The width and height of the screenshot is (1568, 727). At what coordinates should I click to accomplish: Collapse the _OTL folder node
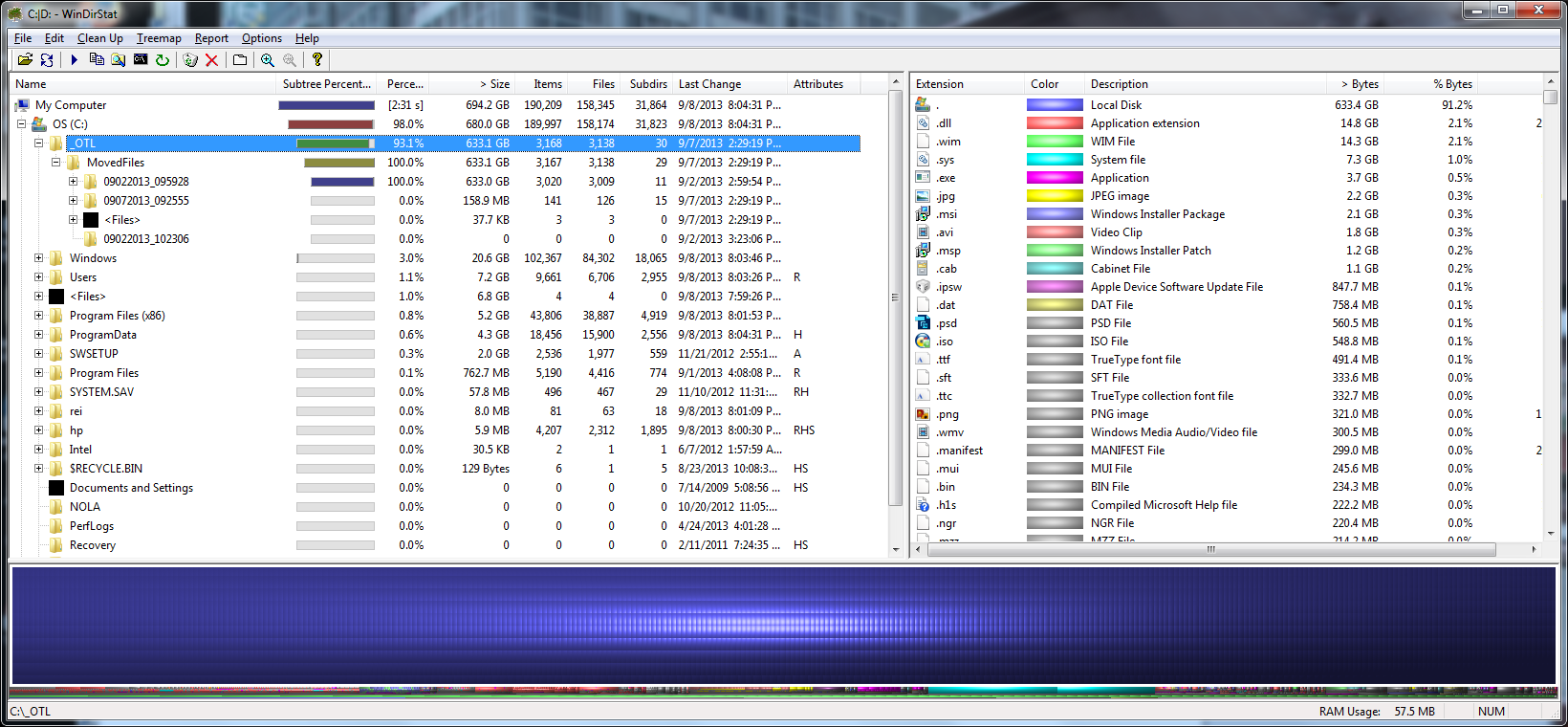[x=38, y=143]
